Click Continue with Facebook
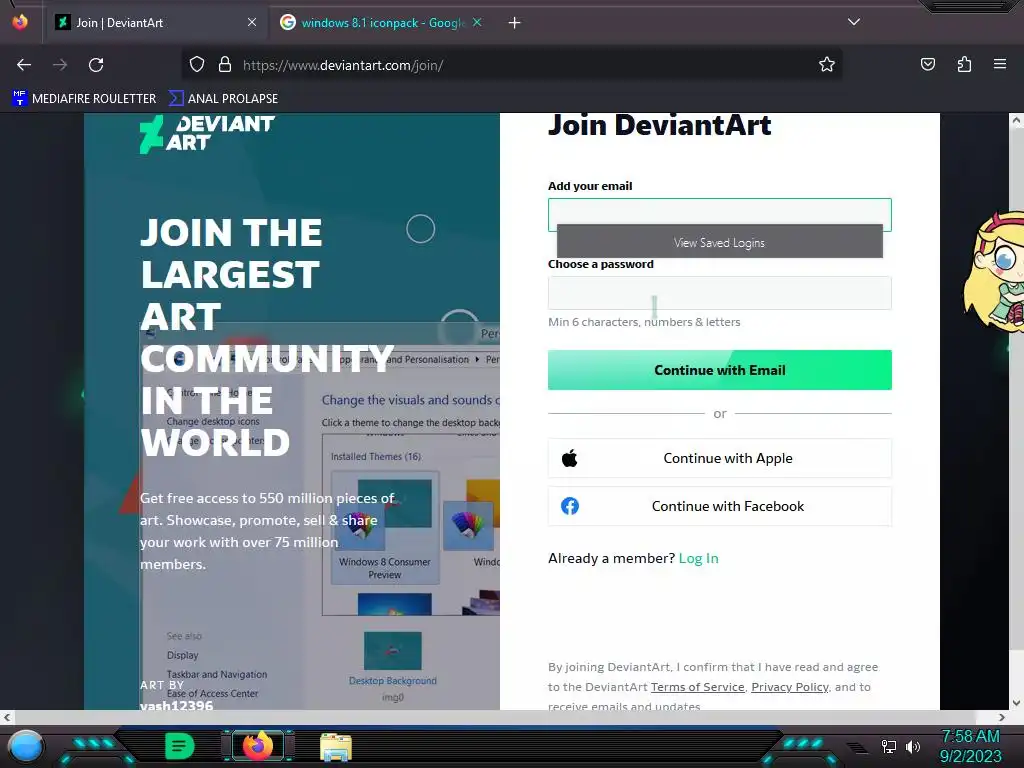 point(720,506)
